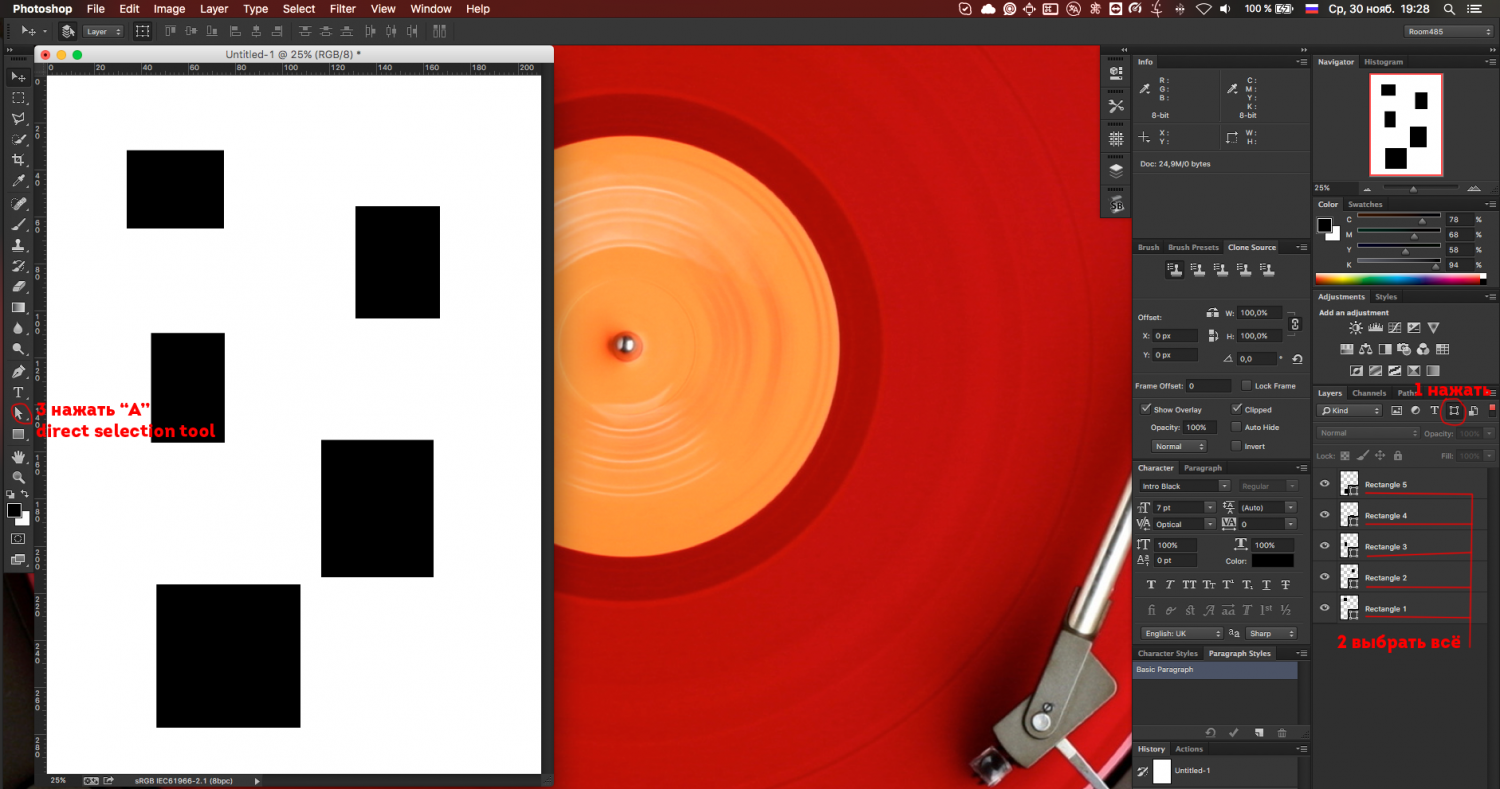Open the Layer menu
Screen dimensions: 1500x789
tap(214, 9)
